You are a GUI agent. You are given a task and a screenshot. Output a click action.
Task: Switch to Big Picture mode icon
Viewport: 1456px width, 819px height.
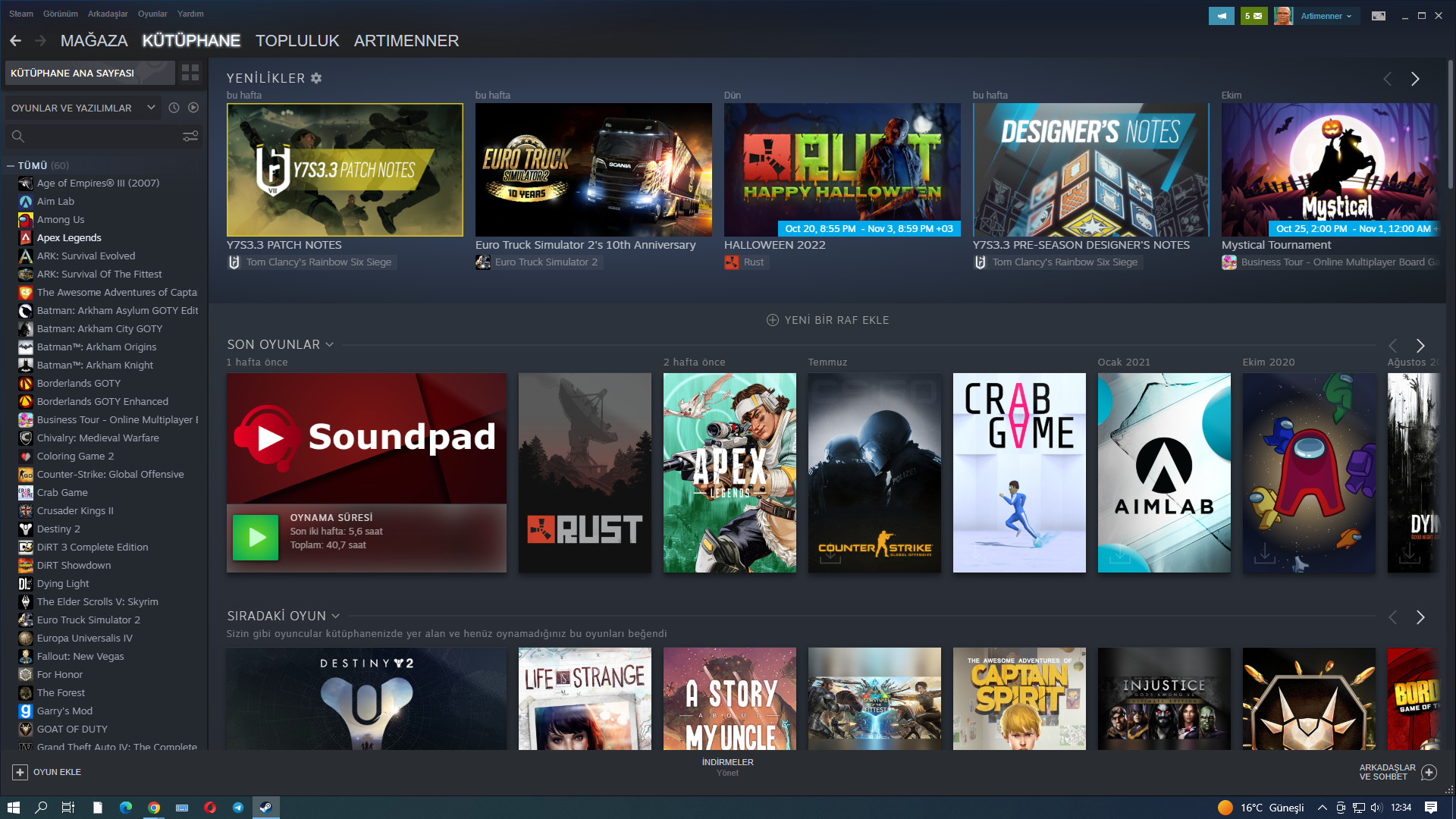pos(1379,16)
